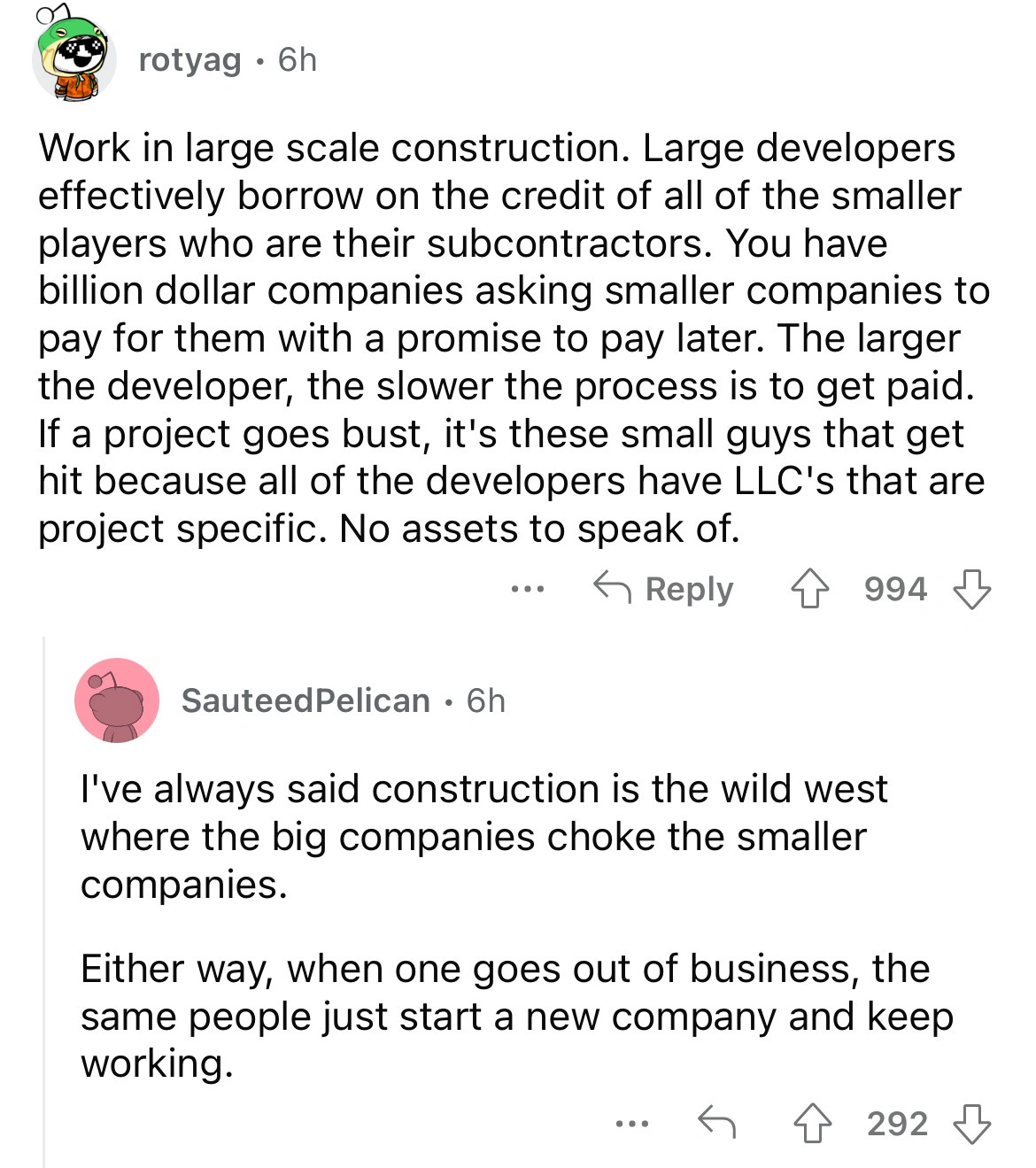Click the 6h timestamp beside SauteedPelican
This screenshot has width=1036, height=1168.
486,700
